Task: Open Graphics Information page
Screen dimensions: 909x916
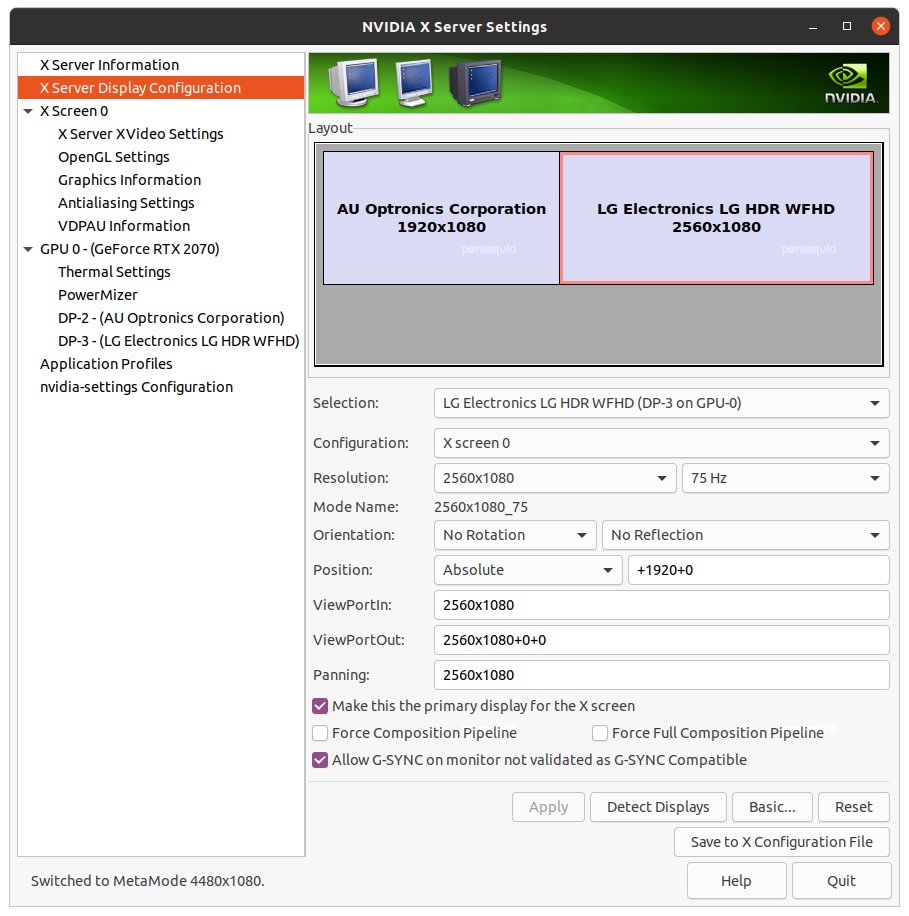Action: (x=130, y=180)
